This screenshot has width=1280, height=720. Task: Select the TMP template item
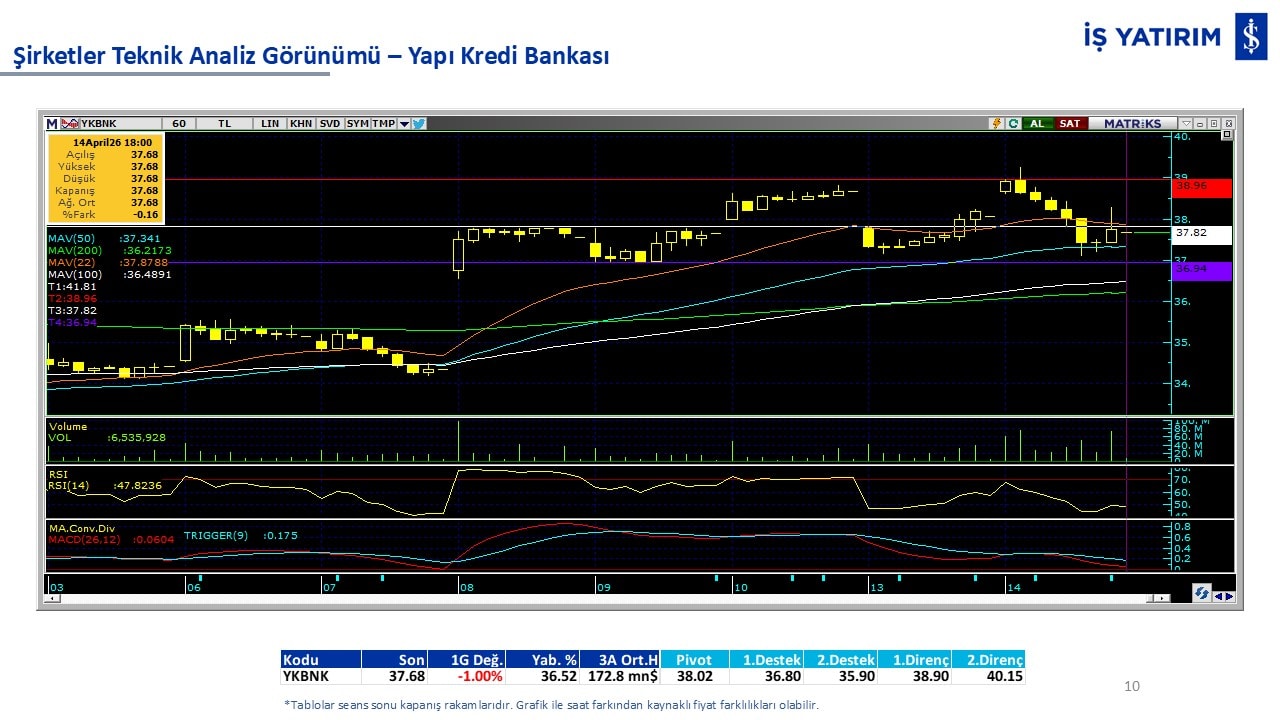(383, 124)
